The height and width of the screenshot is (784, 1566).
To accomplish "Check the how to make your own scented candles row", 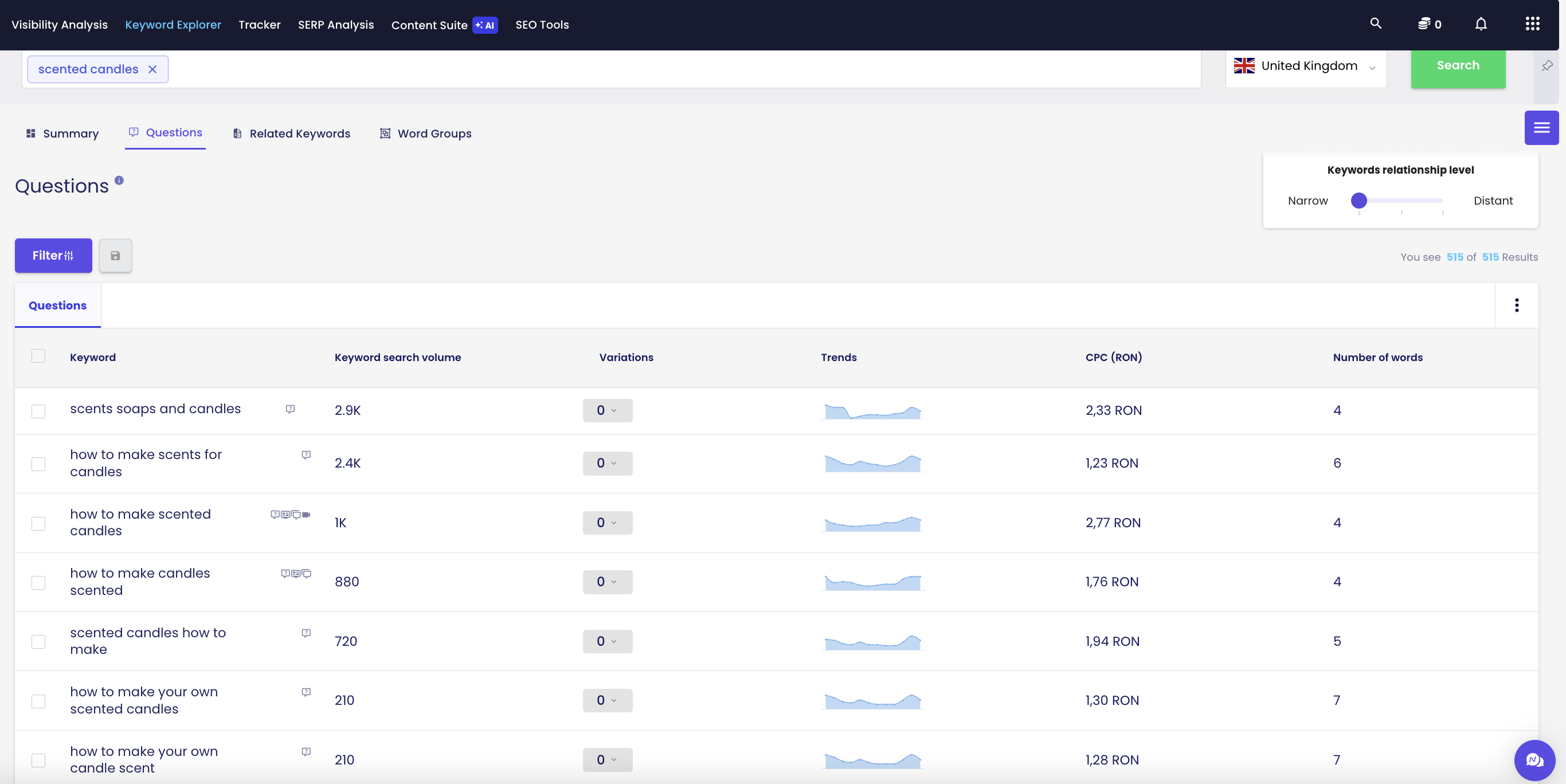I will [x=38, y=701].
